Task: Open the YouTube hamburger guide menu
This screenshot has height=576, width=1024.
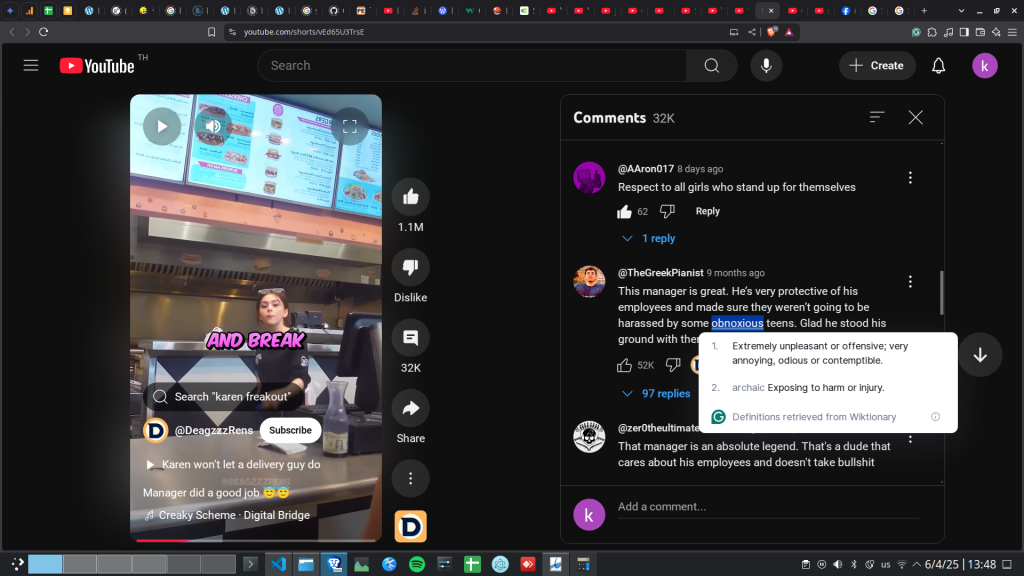Action: pyautogui.click(x=31, y=65)
